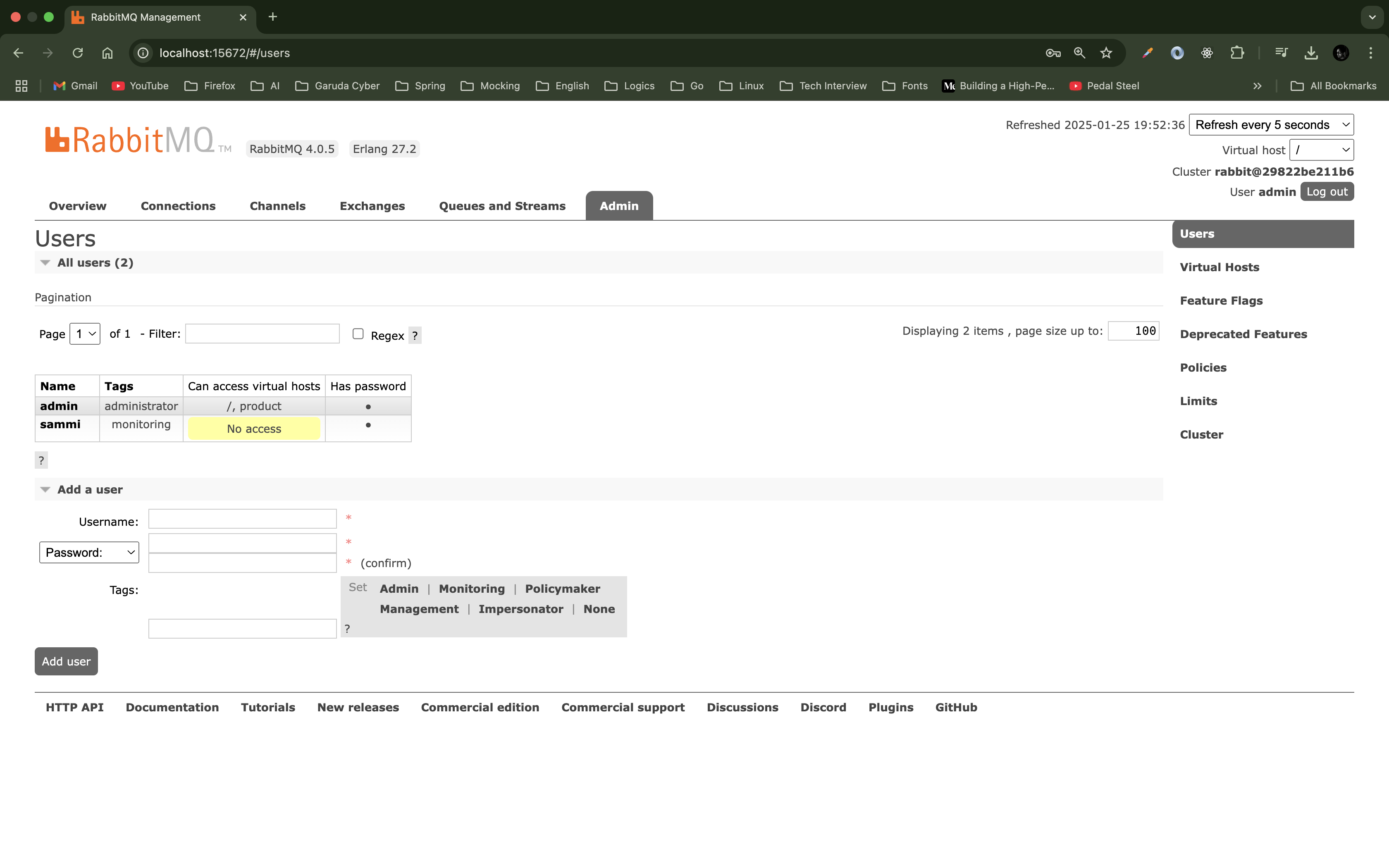Collapse the All users section
The image size is (1389, 868).
(95, 262)
